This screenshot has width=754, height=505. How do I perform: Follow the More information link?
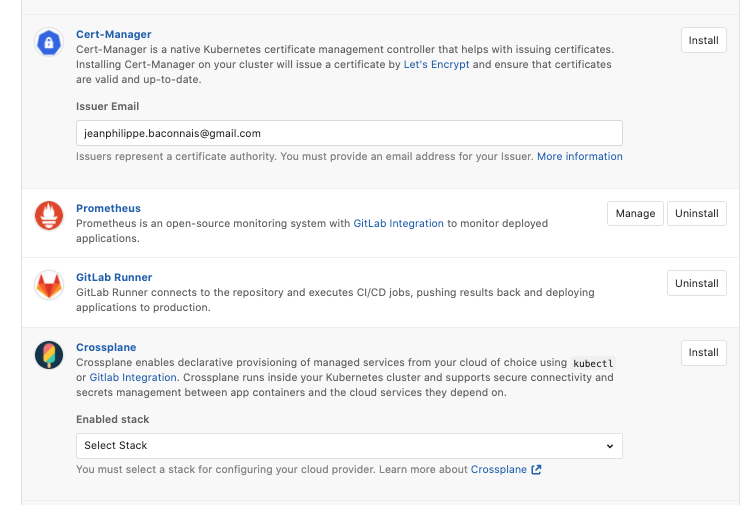(x=579, y=157)
